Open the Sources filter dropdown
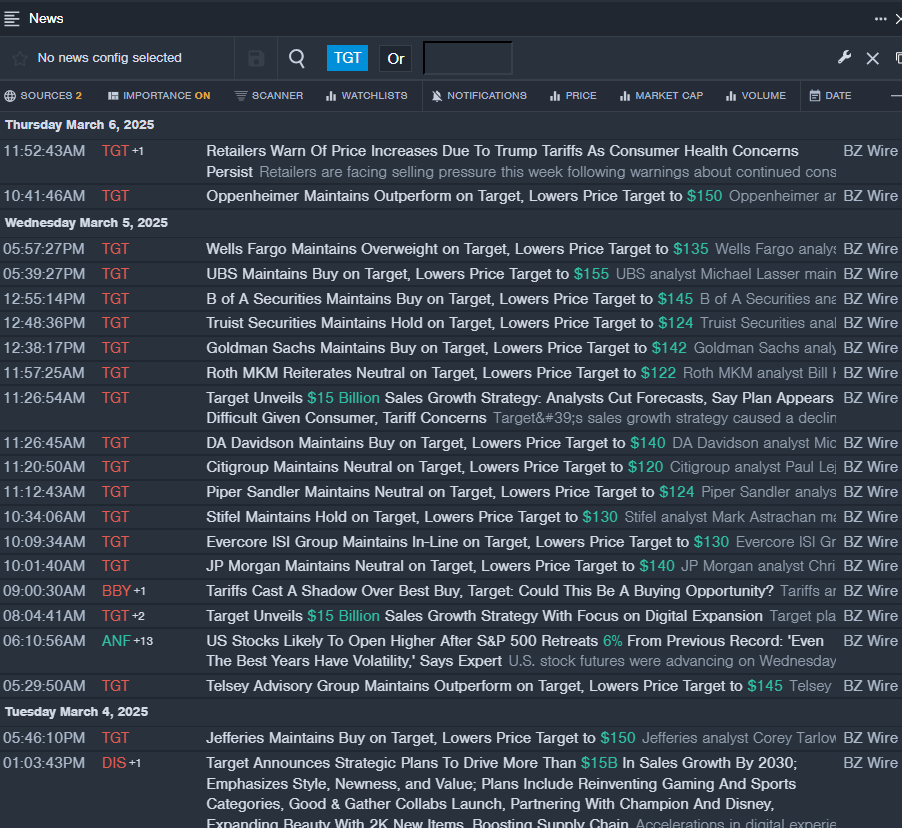Screen dimensions: 902x828 pyautogui.click(x=43, y=96)
